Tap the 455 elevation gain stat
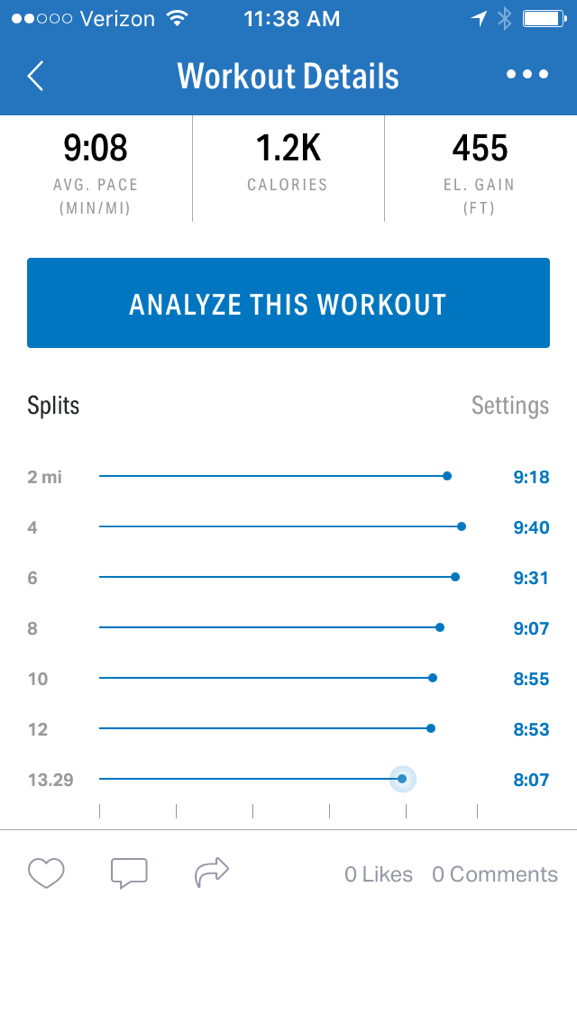 (x=480, y=169)
